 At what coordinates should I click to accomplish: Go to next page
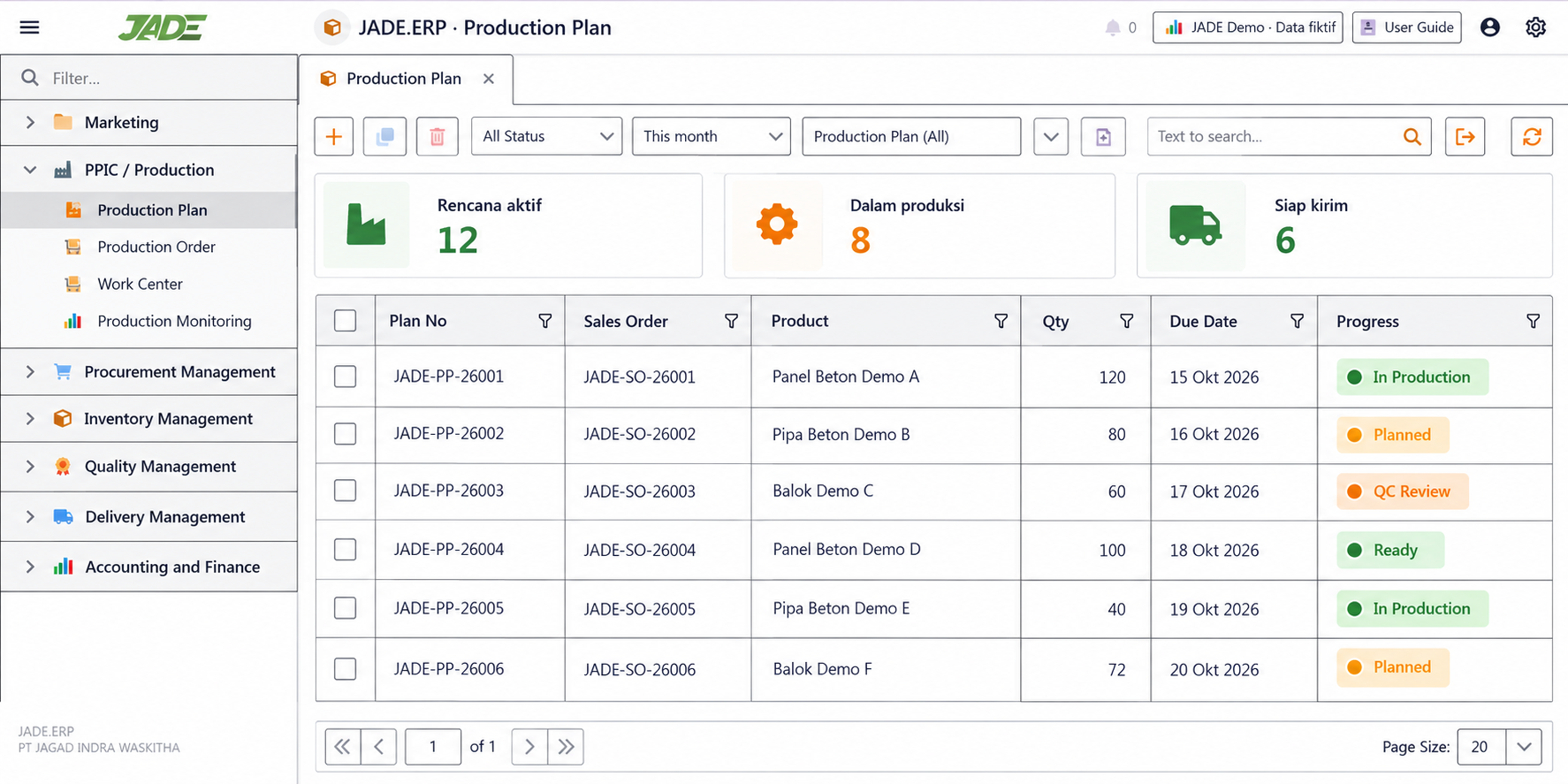(x=529, y=747)
